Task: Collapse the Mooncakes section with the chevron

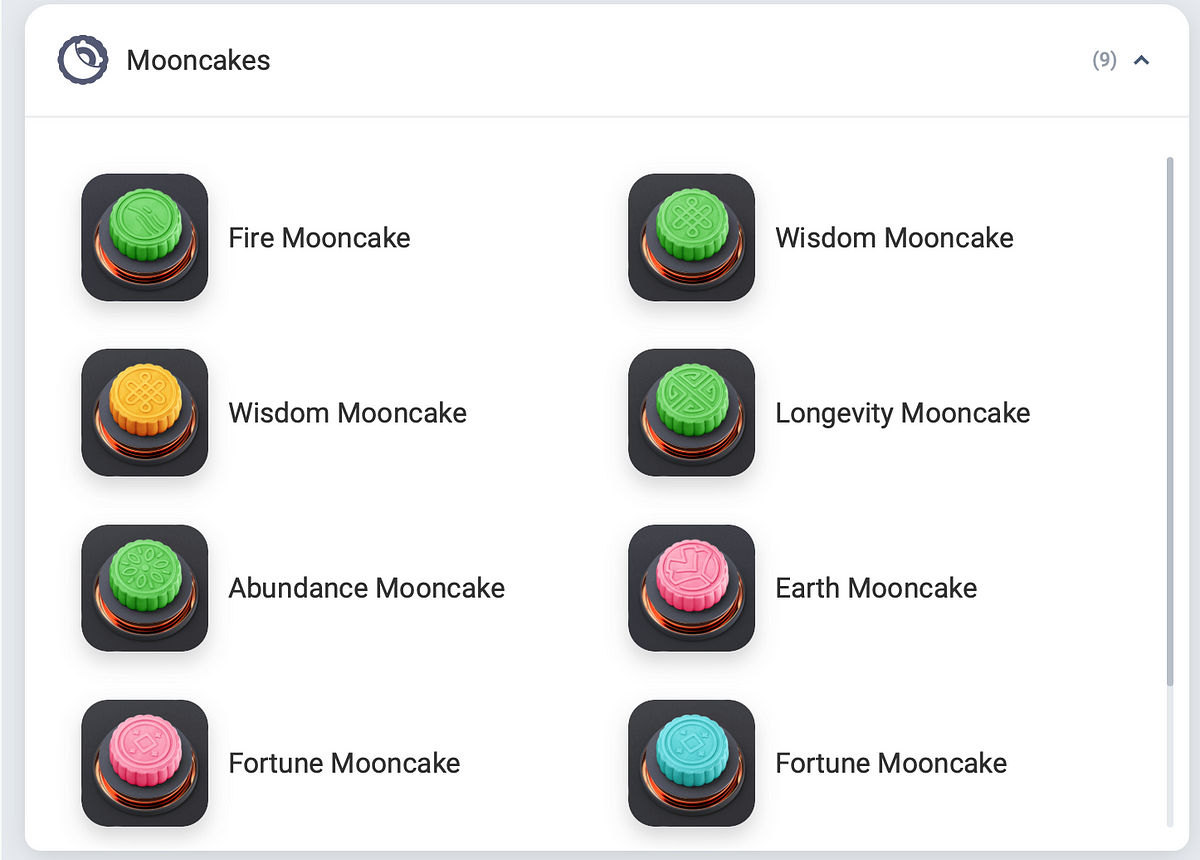Action: [x=1141, y=60]
